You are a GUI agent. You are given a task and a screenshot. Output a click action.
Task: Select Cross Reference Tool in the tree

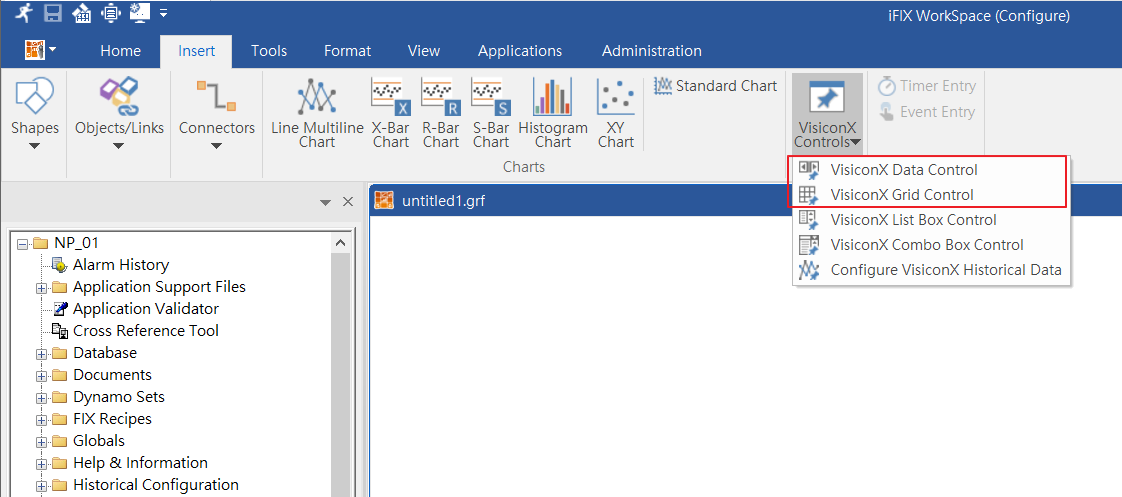tap(146, 331)
